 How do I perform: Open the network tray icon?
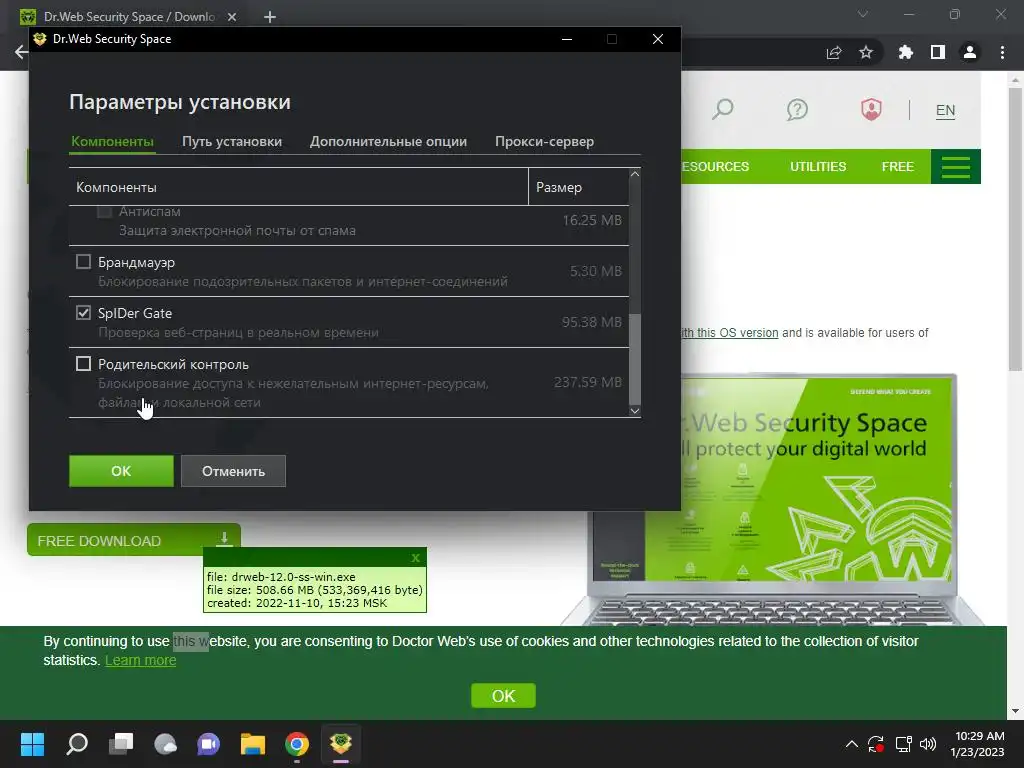[x=903, y=744]
